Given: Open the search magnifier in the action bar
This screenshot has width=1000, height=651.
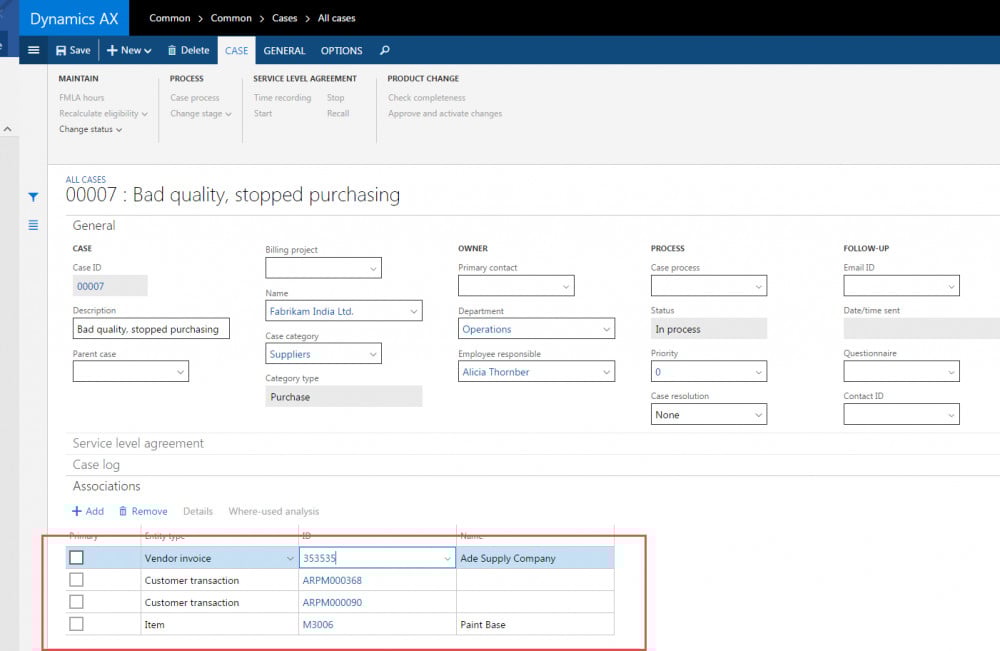Looking at the screenshot, I should pyautogui.click(x=385, y=51).
